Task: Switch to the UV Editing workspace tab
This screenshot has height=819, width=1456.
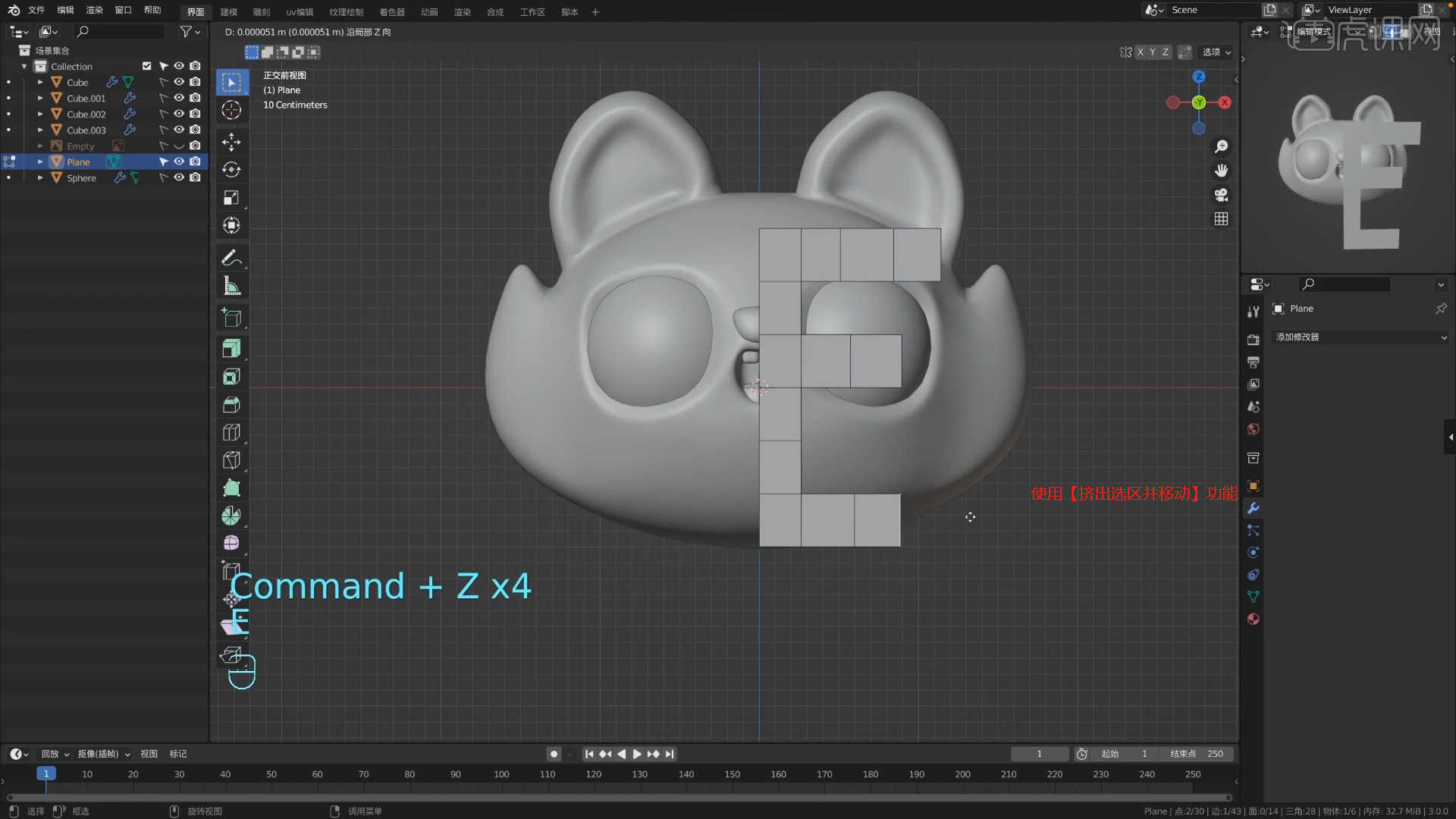Action: [x=300, y=12]
